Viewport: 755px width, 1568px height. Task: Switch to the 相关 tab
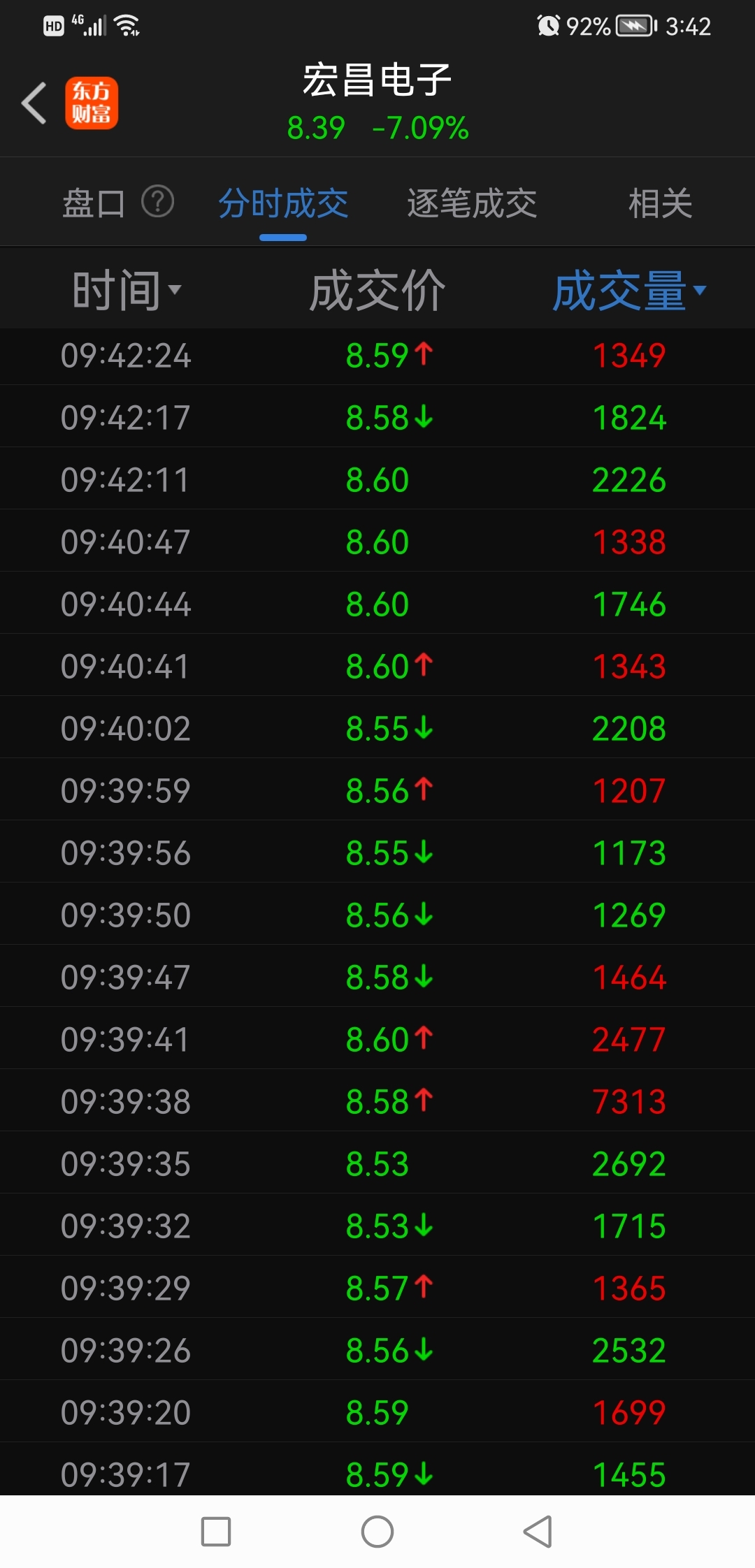coord(660,203)
